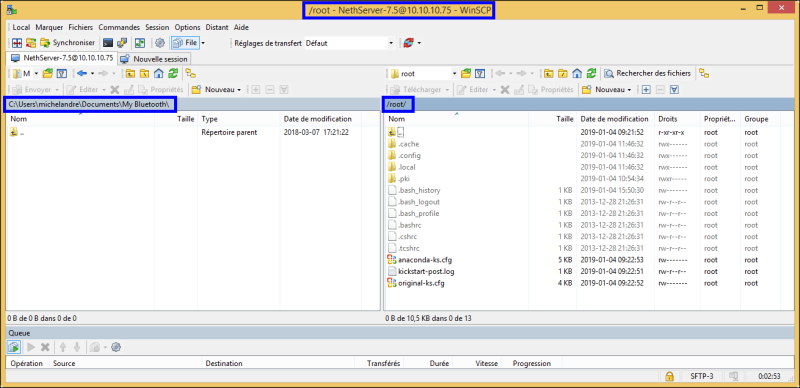Select the .bash_history file
The width and height of the screenshot is (800, 388).
[413, 190]
